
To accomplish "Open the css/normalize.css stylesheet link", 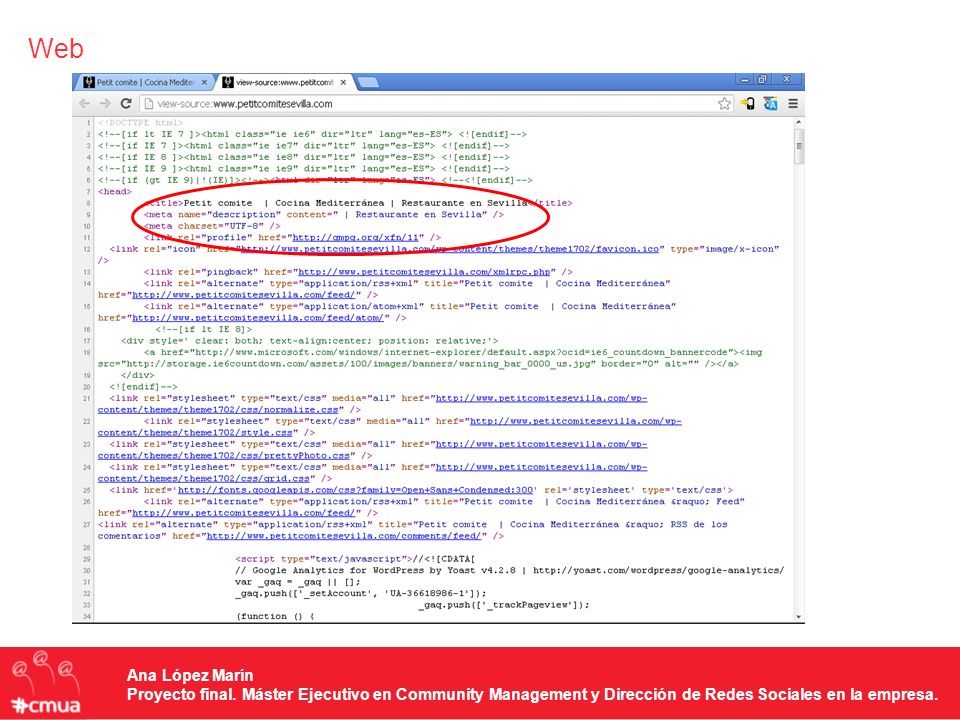I will click(x=372, y=404).
